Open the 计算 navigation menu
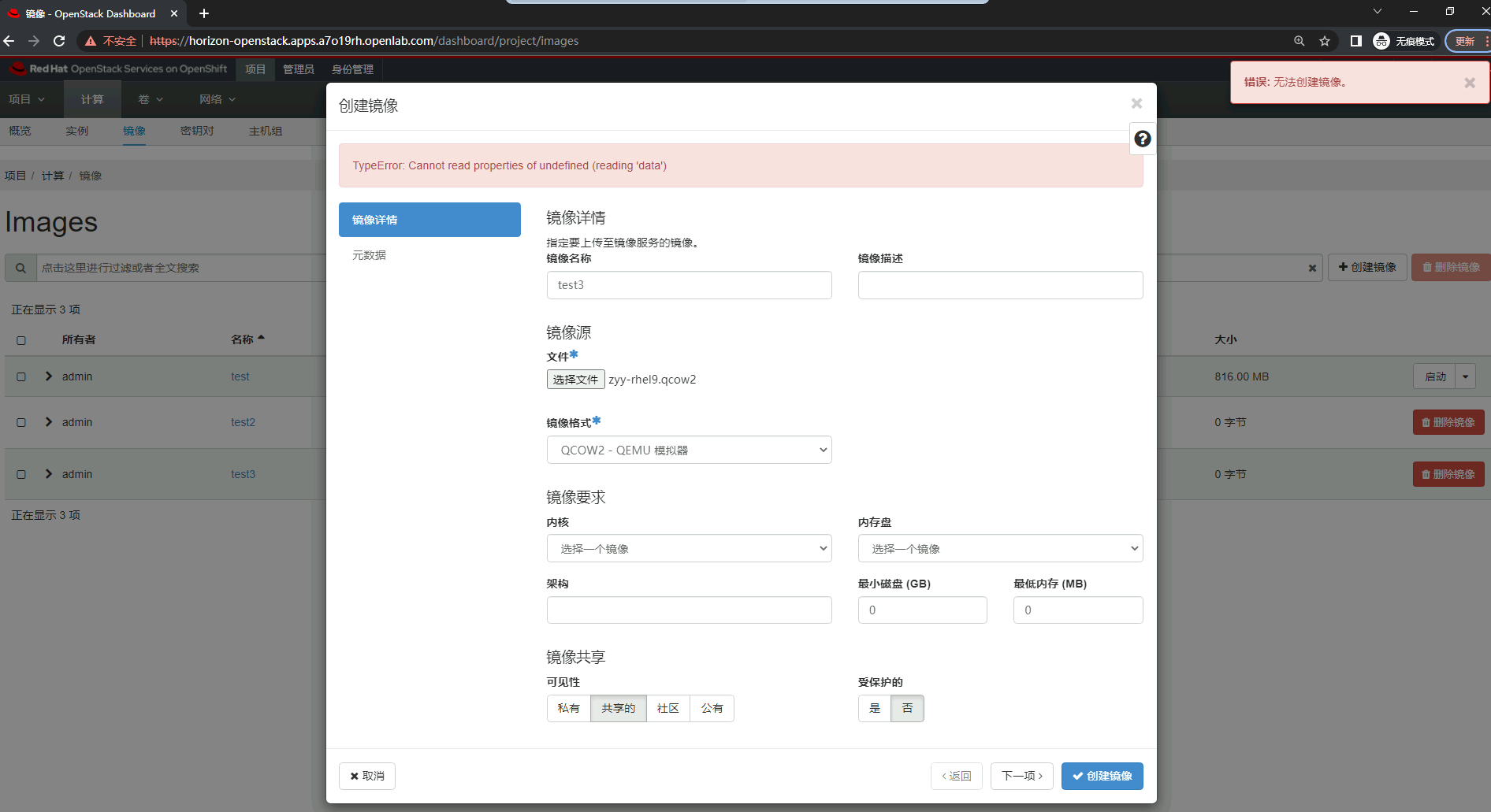Screen dimensions: 1491x812 coord(92,99)
